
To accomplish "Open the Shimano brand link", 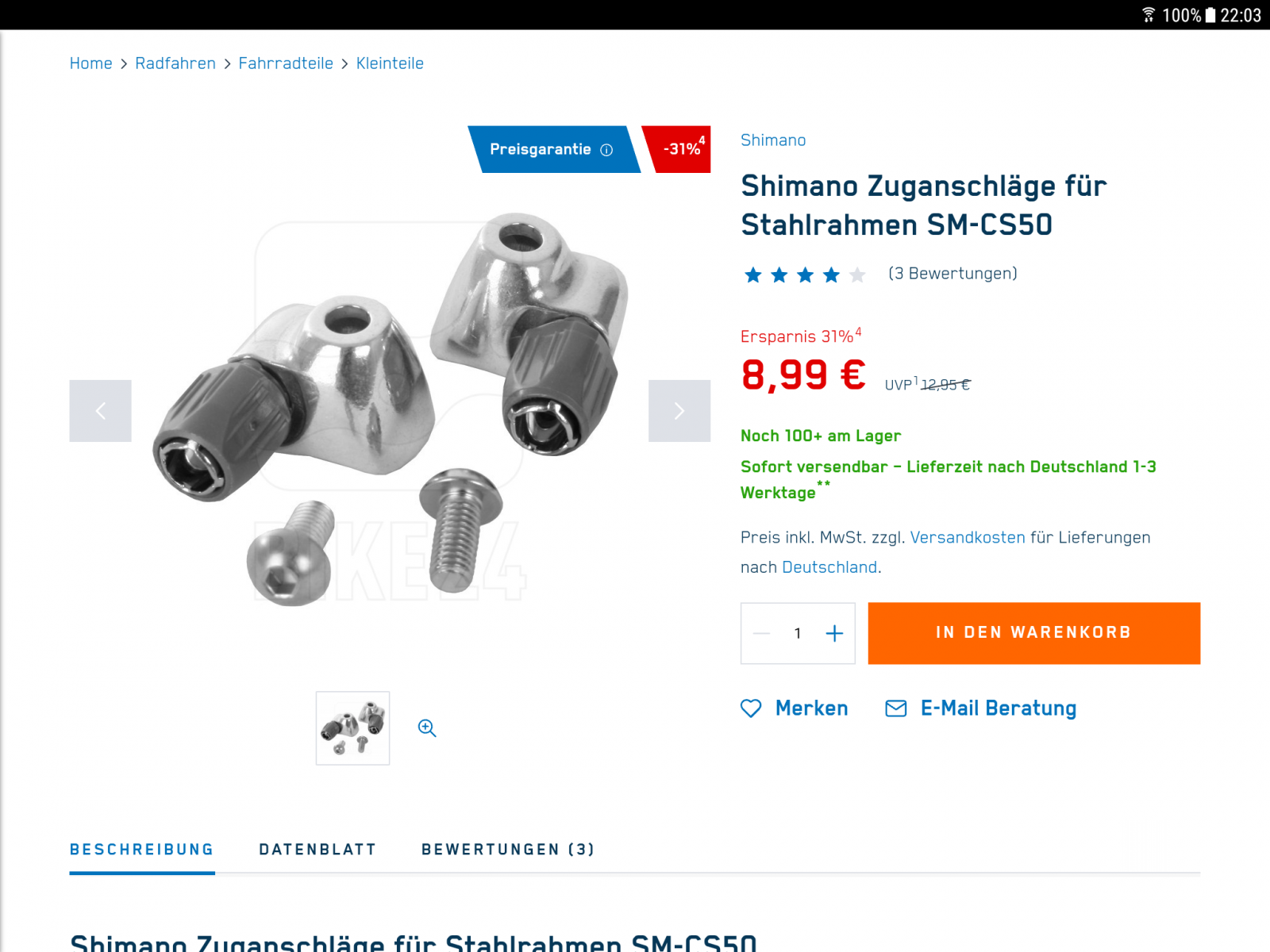I will coord(773,140).
